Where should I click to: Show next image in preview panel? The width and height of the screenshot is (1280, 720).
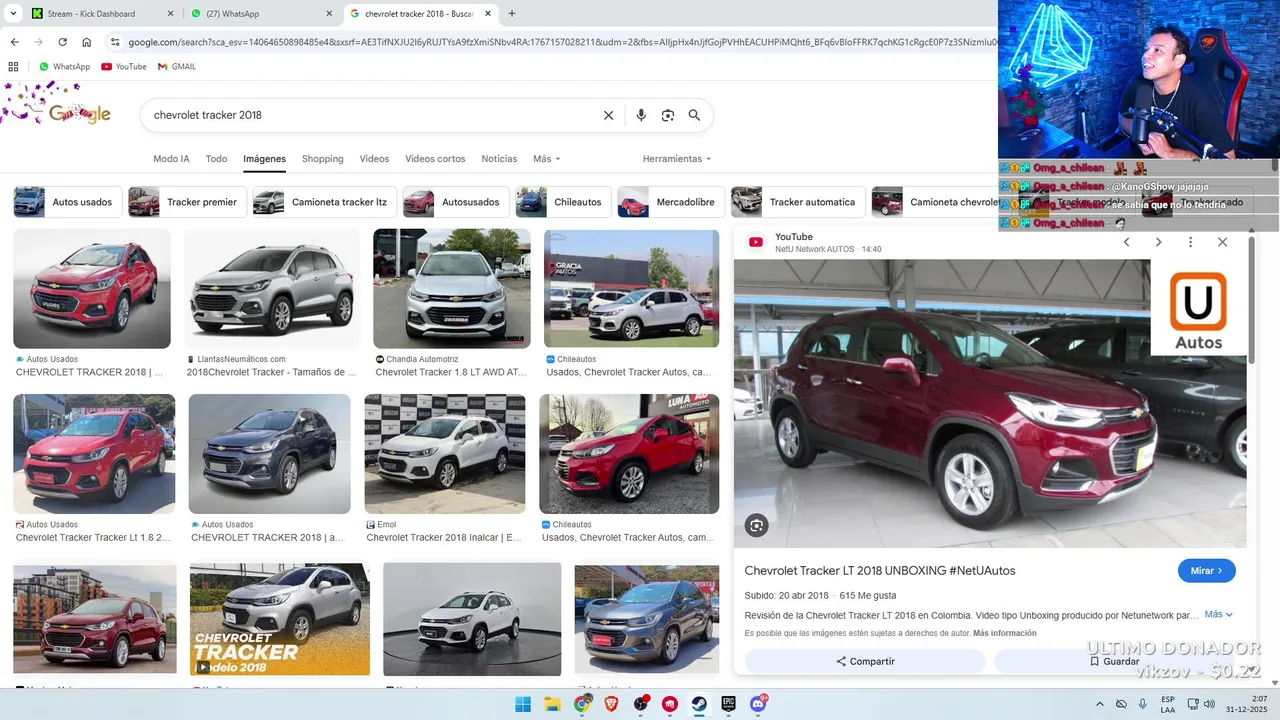click(1158, 242)
